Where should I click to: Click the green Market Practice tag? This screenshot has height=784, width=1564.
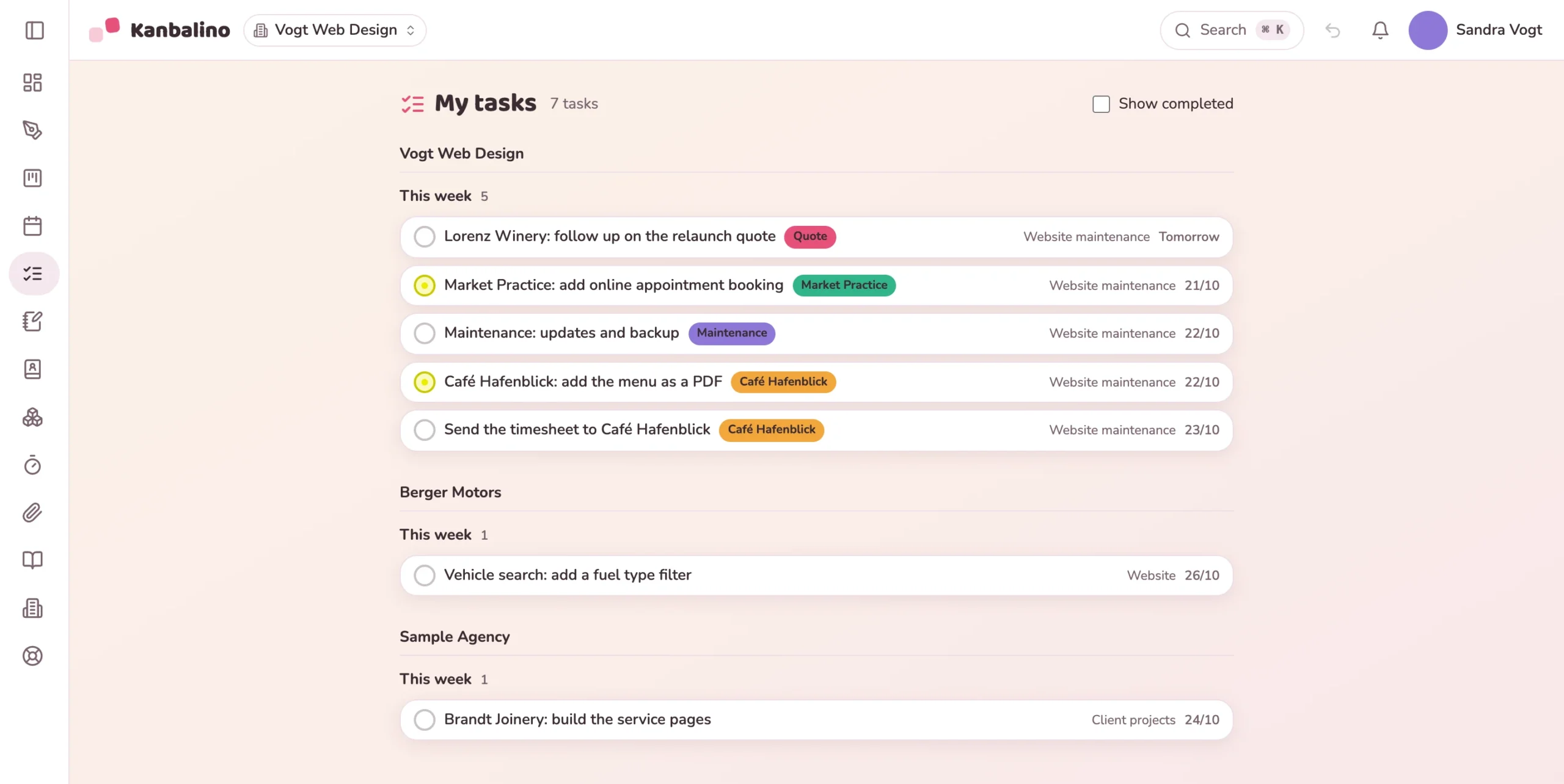click(844, 285)
